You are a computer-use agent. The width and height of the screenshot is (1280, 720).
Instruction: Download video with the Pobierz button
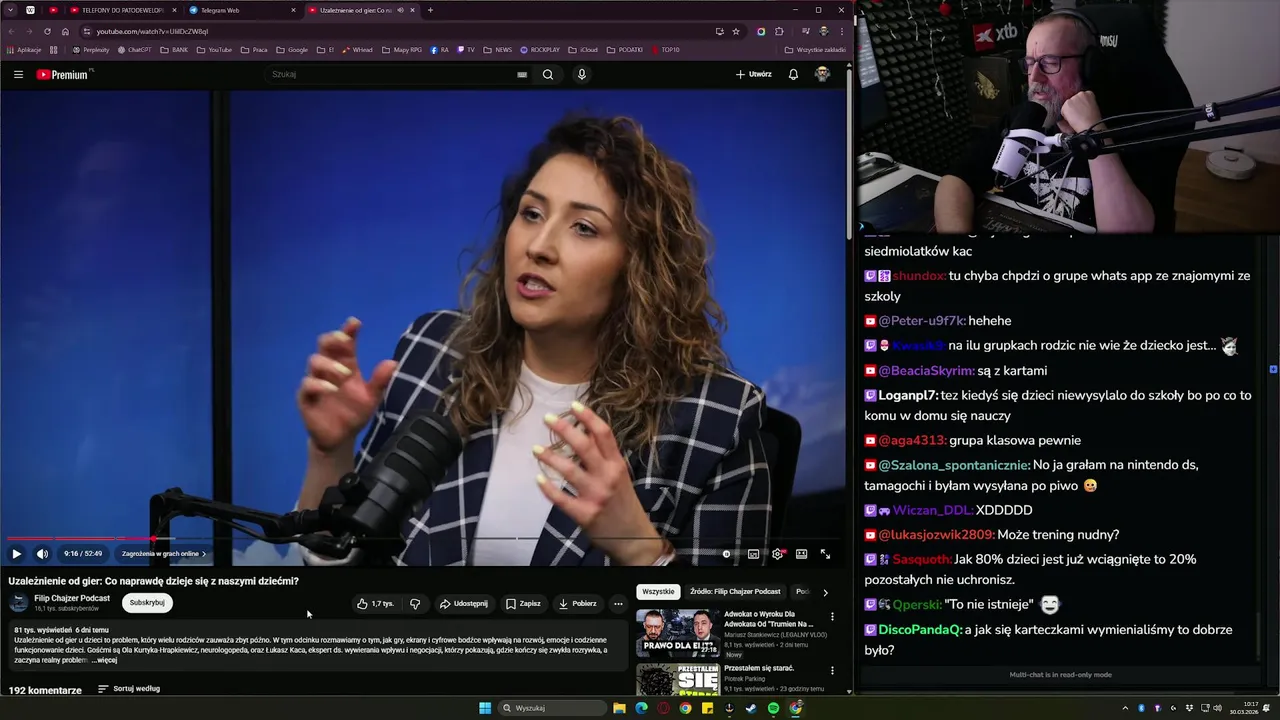click(577, 603)
